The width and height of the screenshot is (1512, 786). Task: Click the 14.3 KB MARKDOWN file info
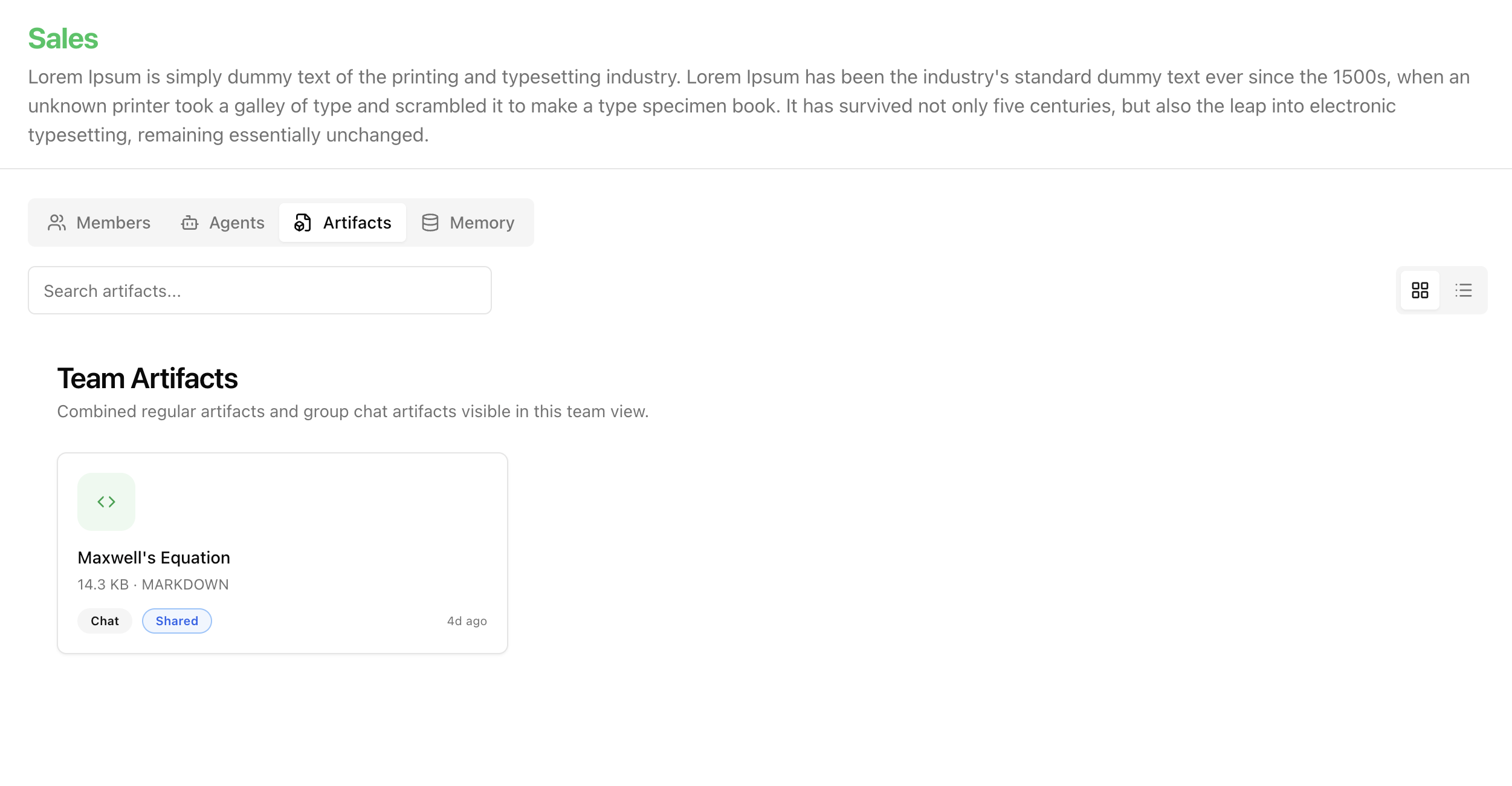[x=153, y=585]
